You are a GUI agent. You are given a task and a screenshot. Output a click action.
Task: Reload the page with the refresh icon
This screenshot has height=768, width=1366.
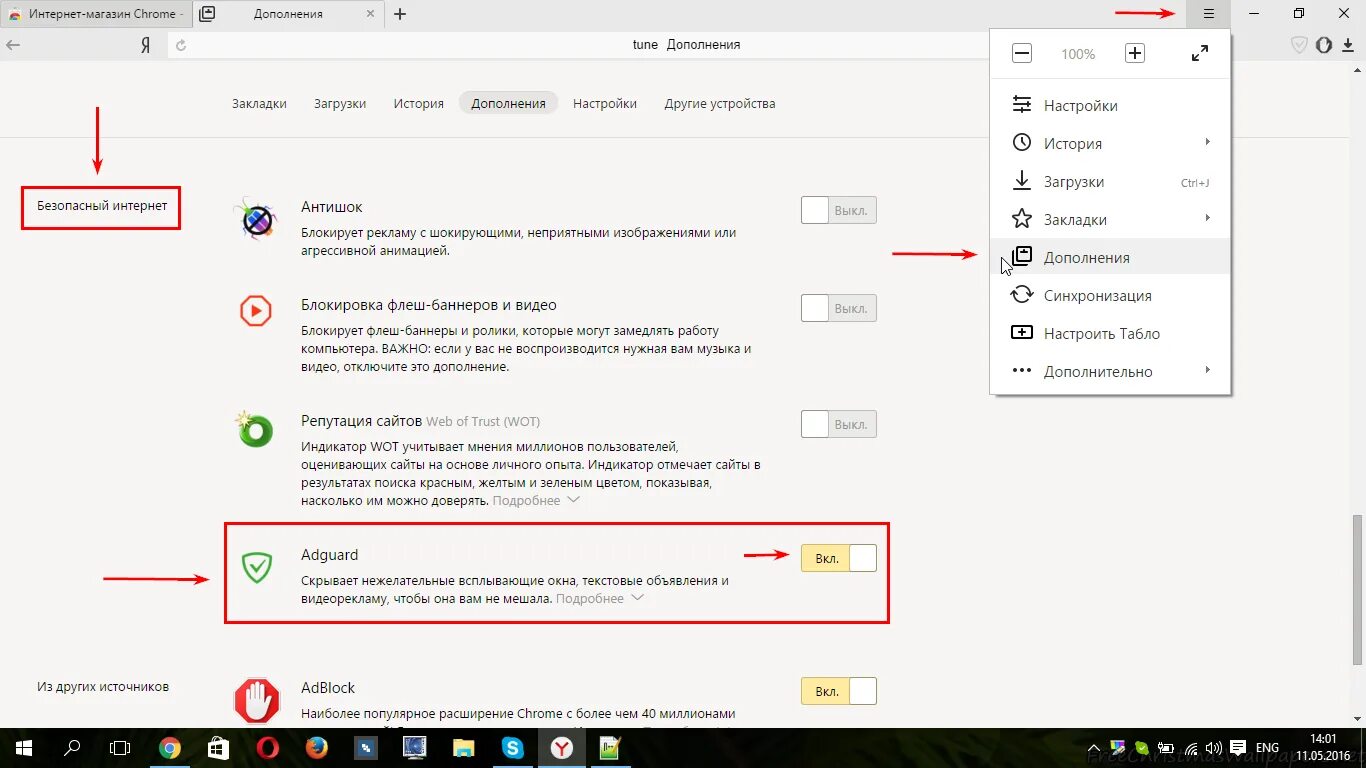tap(181, 45)
